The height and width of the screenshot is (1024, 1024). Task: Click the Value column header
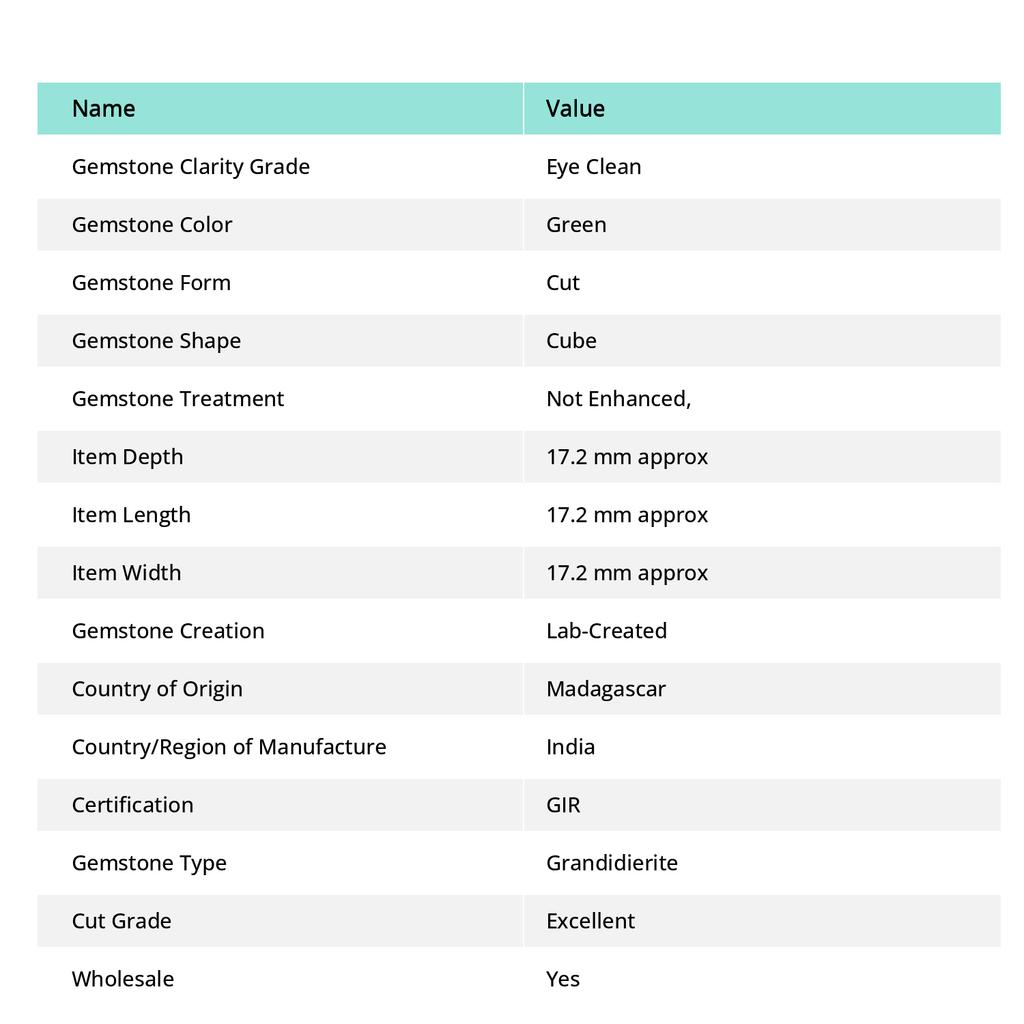coord(575,108)
